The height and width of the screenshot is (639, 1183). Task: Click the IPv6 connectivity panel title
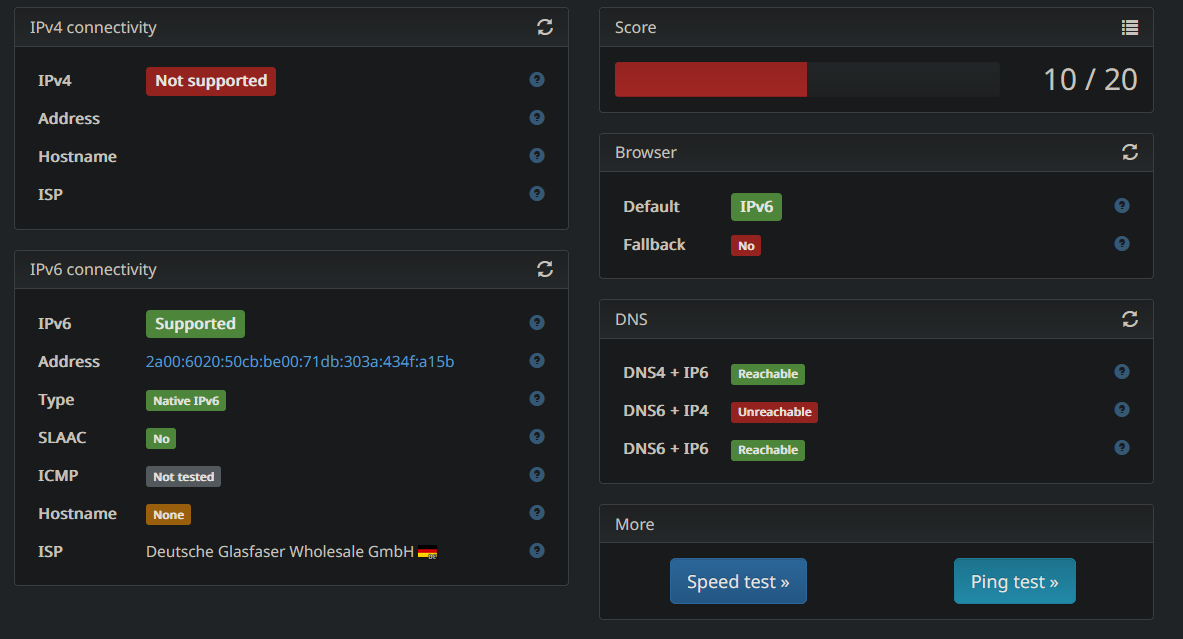click(x=94, y=269)
